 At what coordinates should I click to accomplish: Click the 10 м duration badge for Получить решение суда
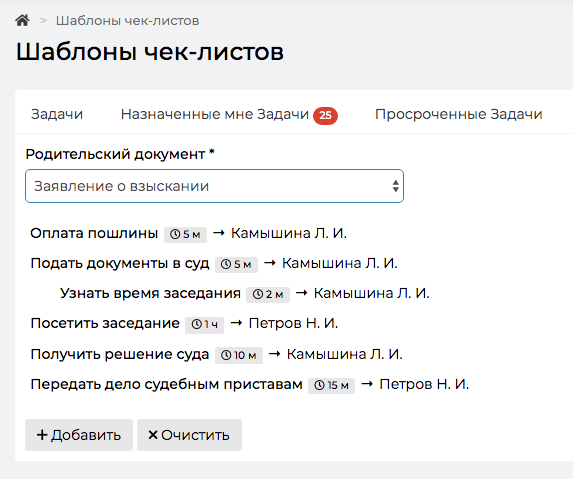(x=239, y=355)
